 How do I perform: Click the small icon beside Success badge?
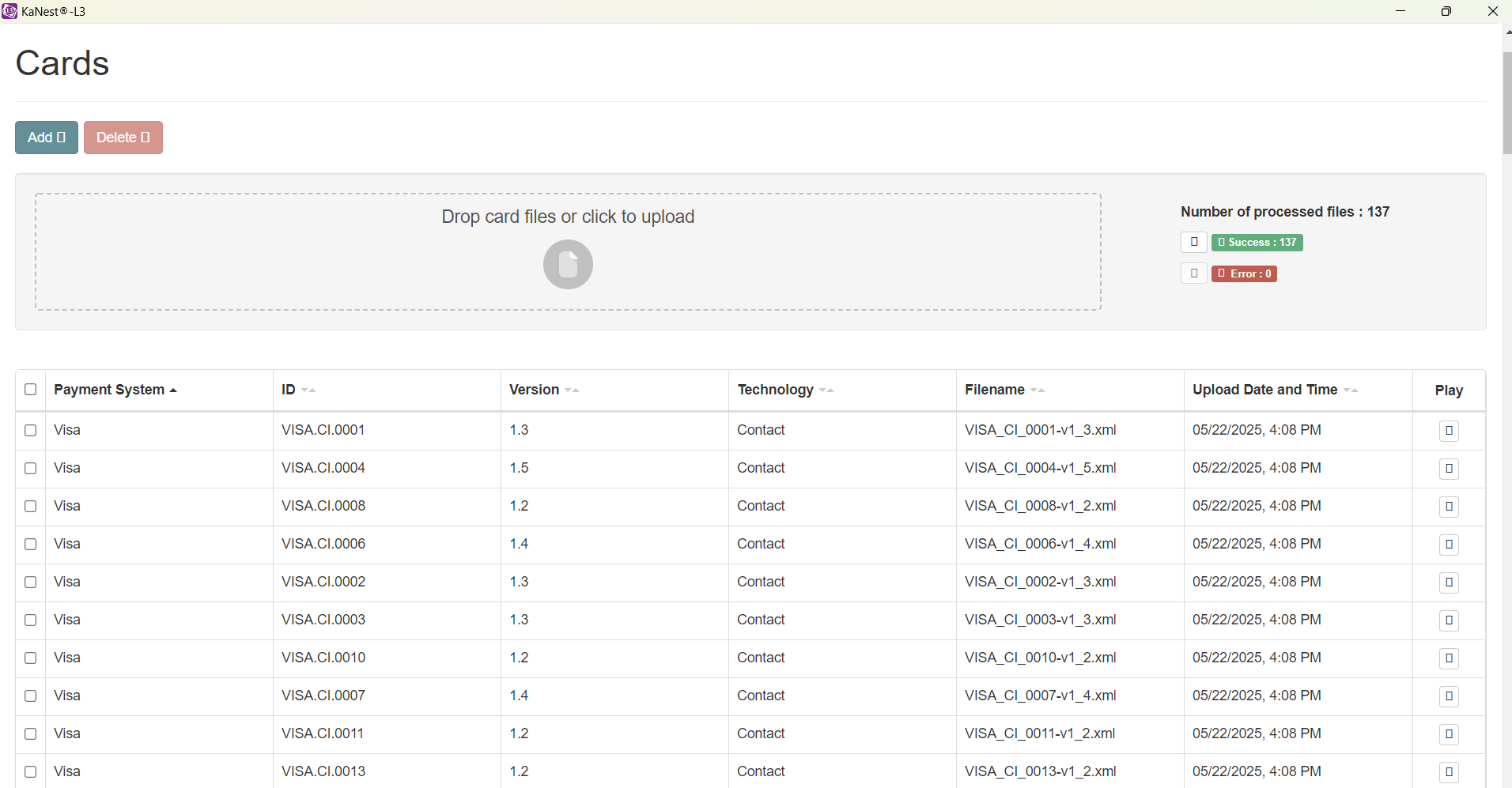1193,242
